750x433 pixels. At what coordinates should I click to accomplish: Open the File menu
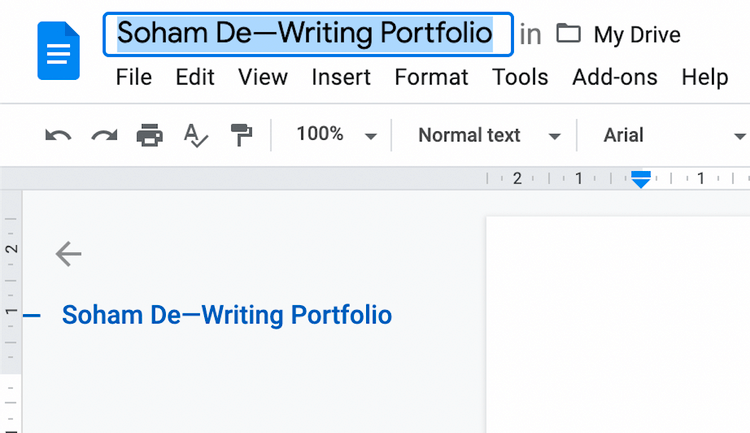click(x=134, y=77)
